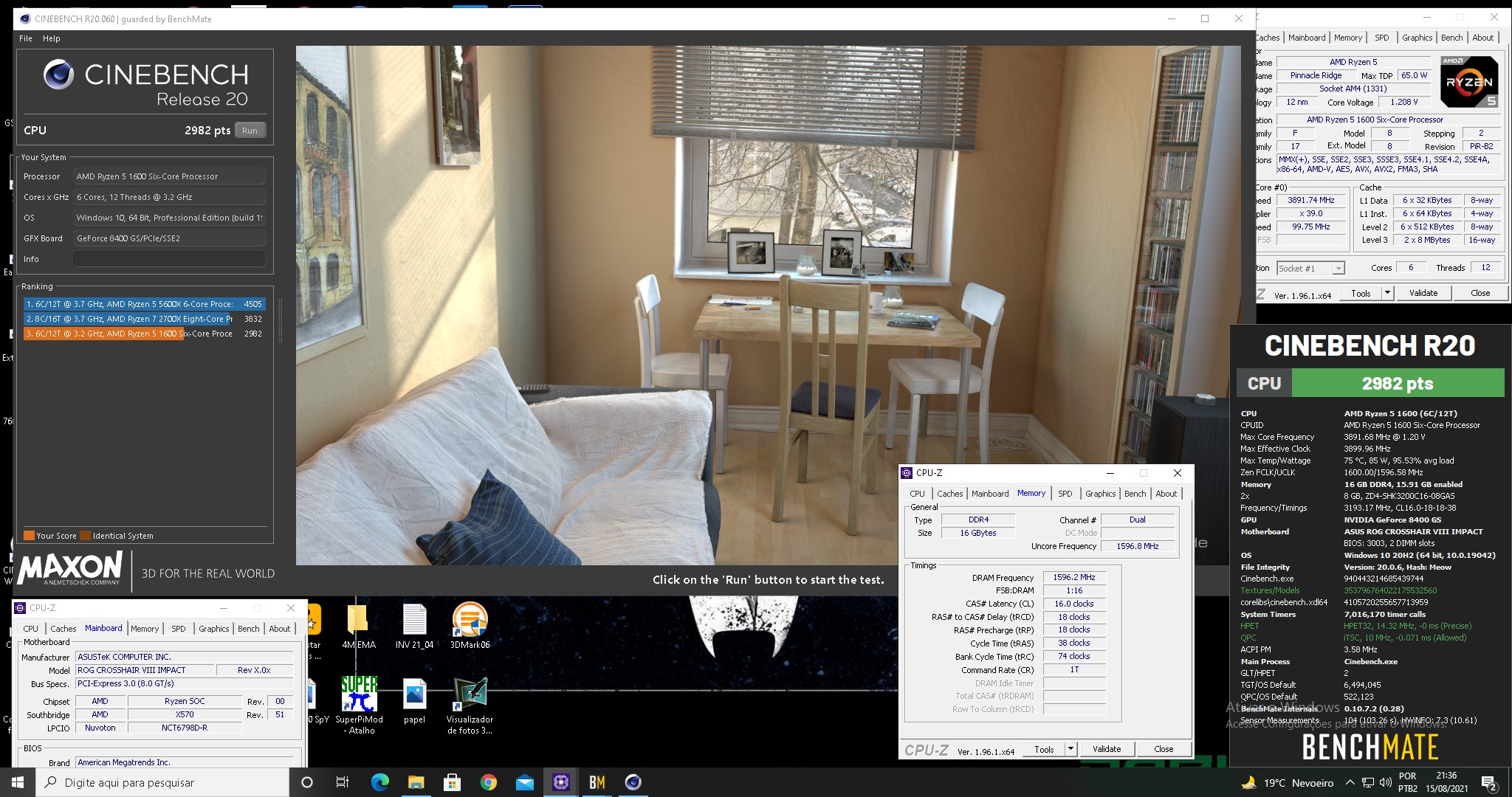Select the orange Ryzen 5 1600 ranking entry
The width and height of the screenshot is (1512, 797).
pos(144,334)
